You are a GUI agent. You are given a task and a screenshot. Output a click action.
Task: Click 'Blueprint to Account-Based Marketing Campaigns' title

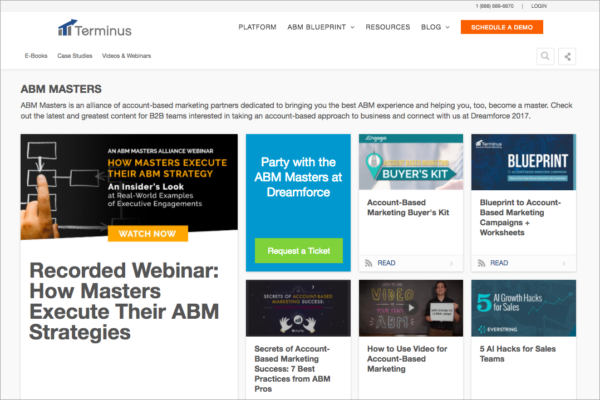click(520, 217)
